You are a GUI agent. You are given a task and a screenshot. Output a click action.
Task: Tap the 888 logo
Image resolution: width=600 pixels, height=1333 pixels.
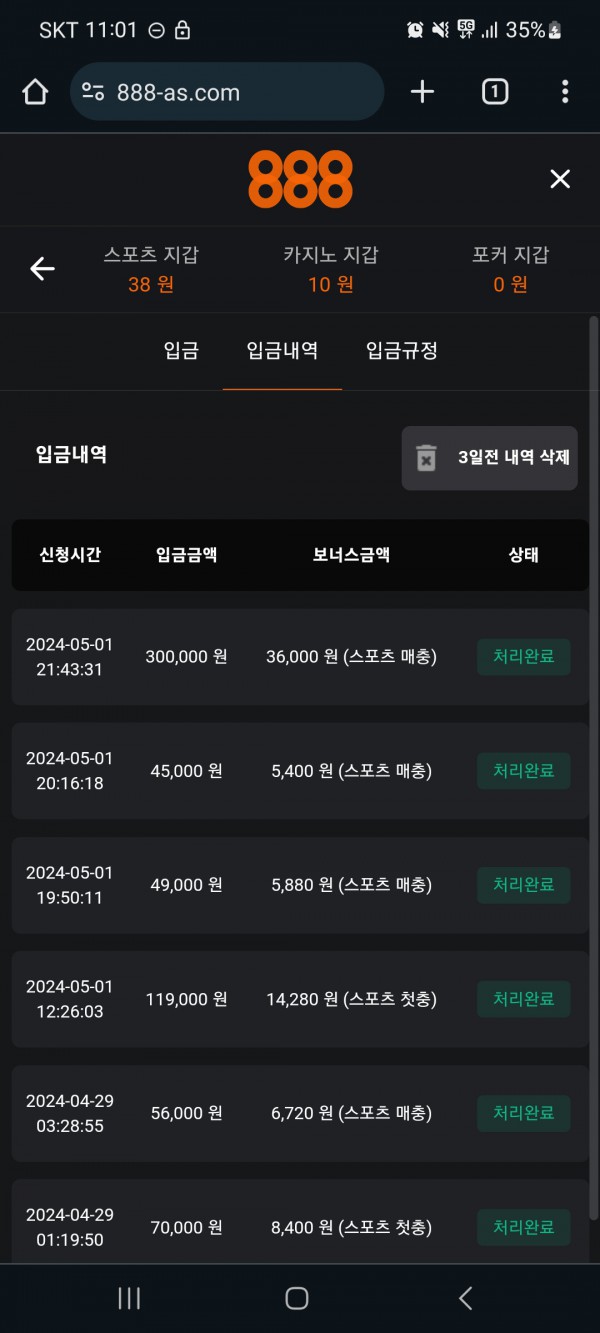tap(300, 179)
